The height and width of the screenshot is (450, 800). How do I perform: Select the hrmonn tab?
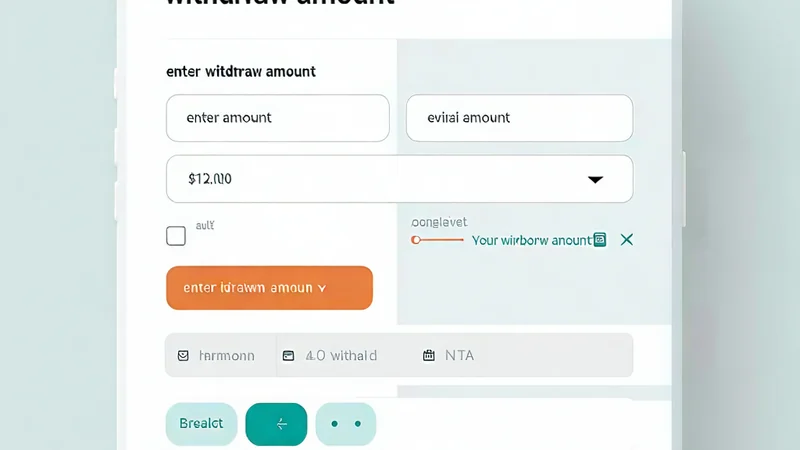tap(220, 355)
